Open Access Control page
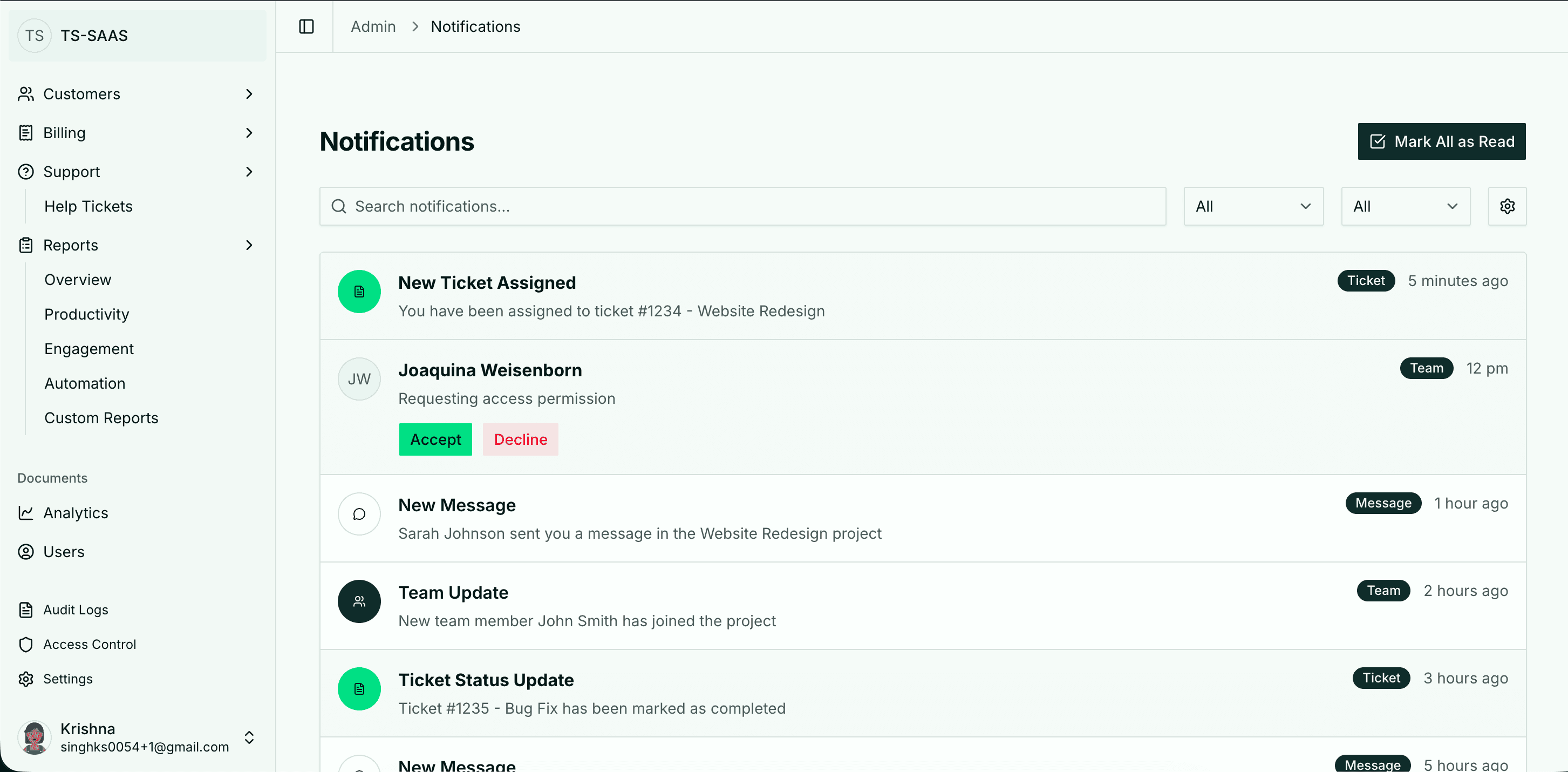Screen dimensions: 1568x772 coord(90,644)
